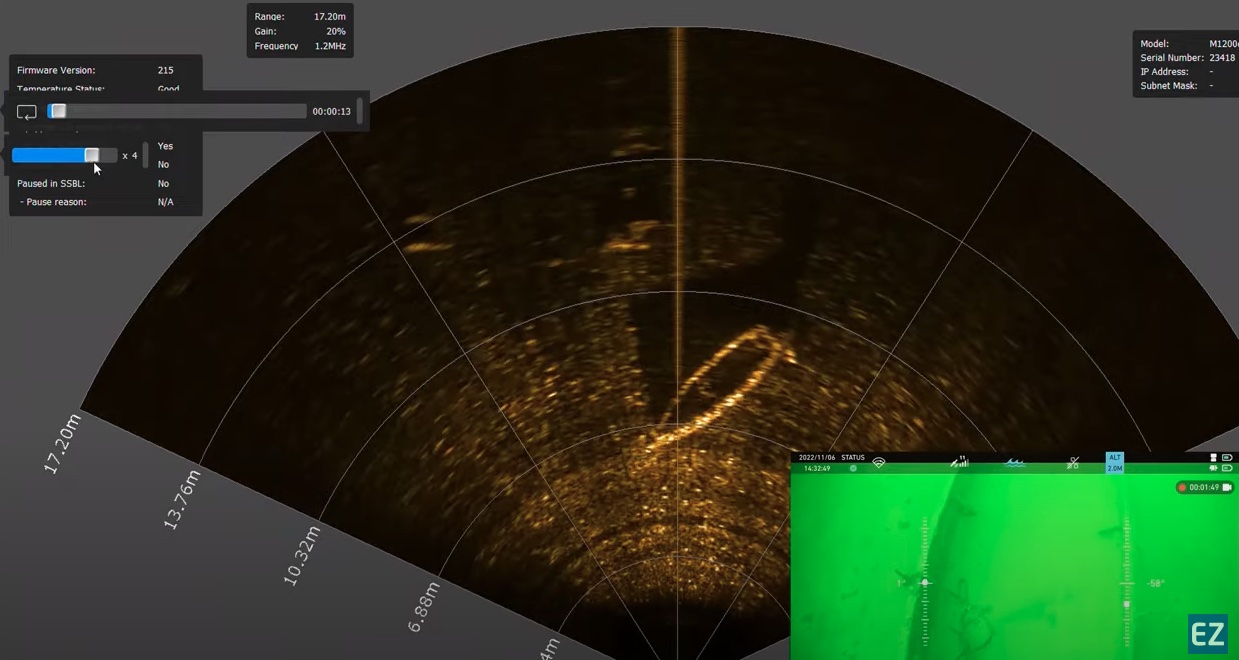Click the Range 17.20m readout

click(x=300, y=17)
